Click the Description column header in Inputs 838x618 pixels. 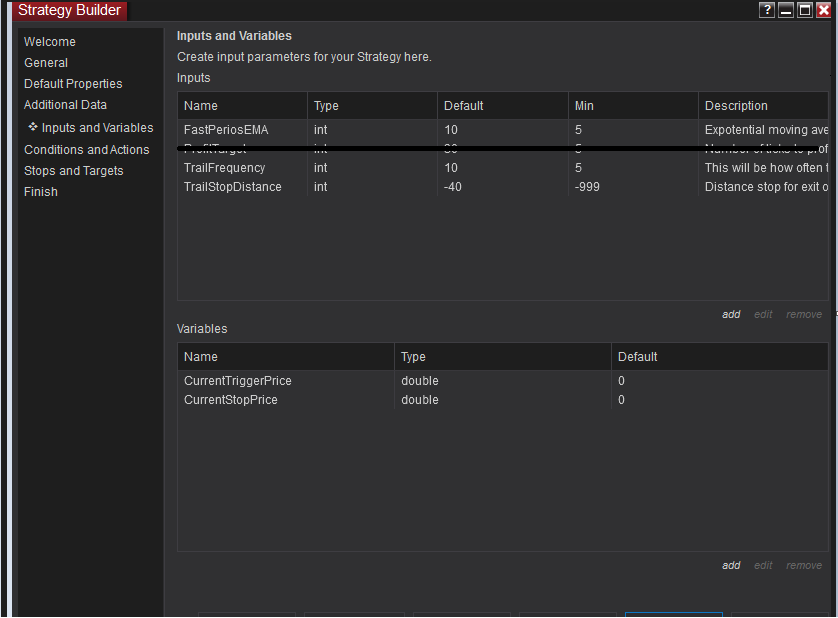pyautogui.click(x=736, y=106)
